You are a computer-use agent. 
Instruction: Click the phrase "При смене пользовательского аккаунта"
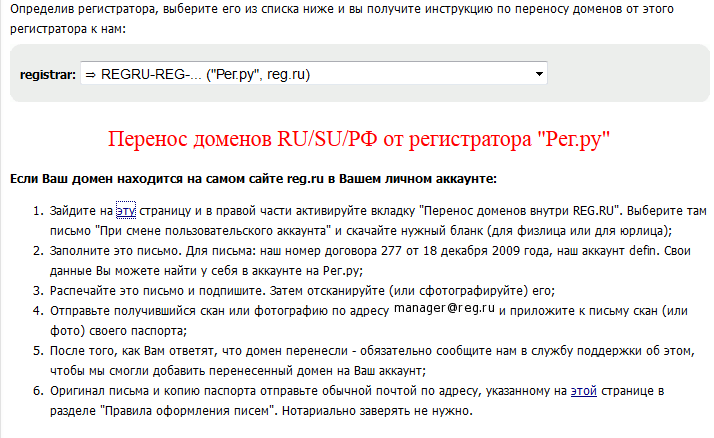pos(213,231)
